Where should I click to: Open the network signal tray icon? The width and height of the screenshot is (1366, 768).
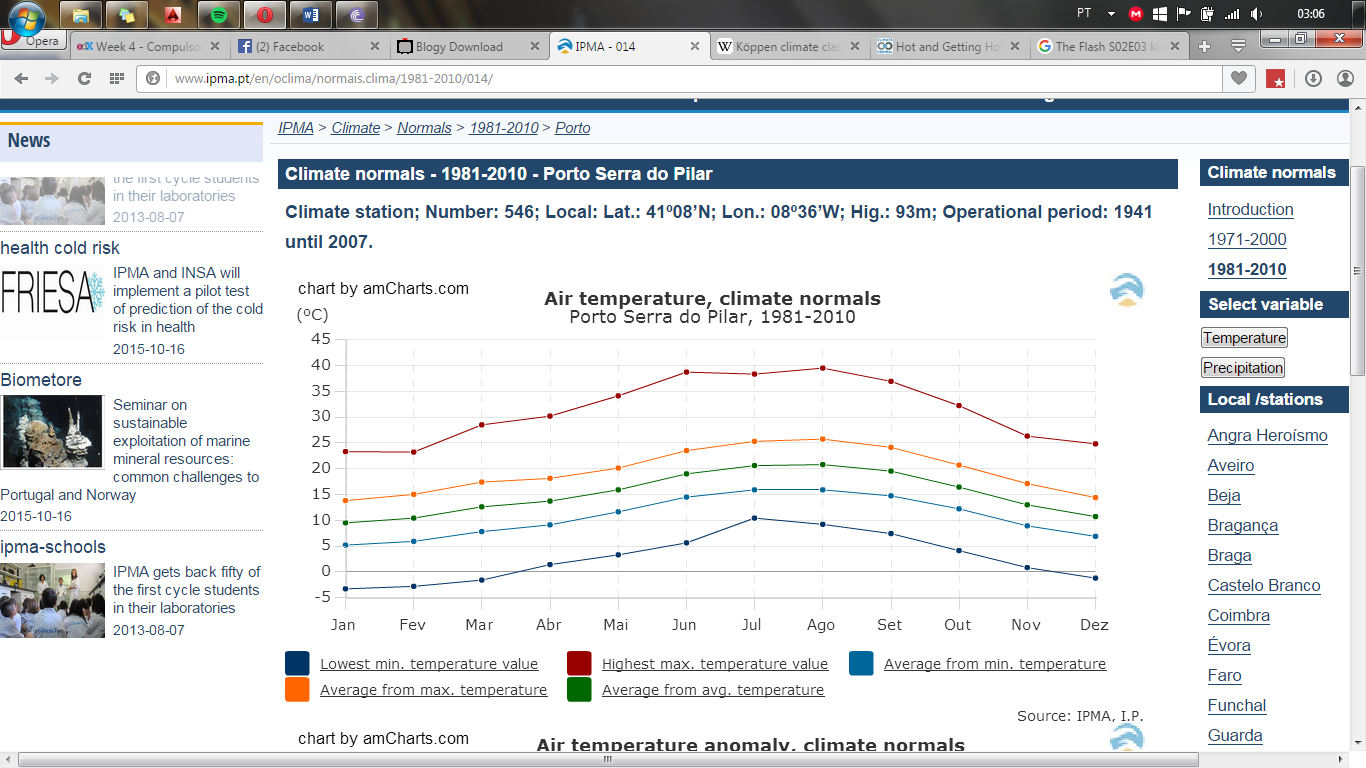(x=1232, y=14)
